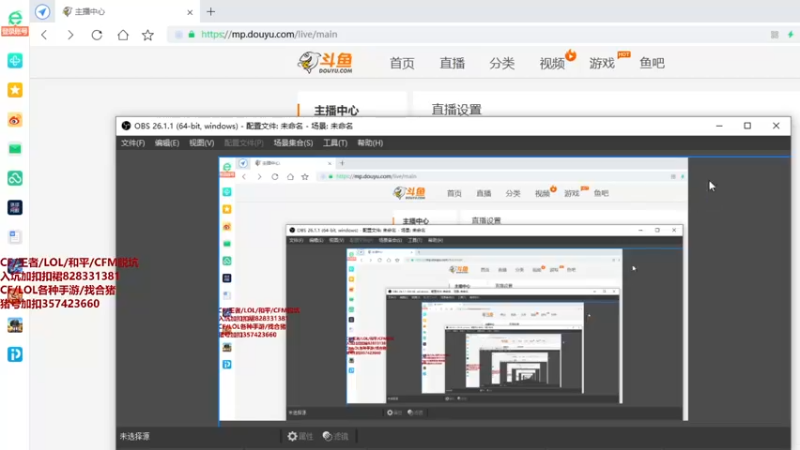This screenshot has height=450, width=800.
Task: Click the Douyu logo
Action: pos(326,63)
